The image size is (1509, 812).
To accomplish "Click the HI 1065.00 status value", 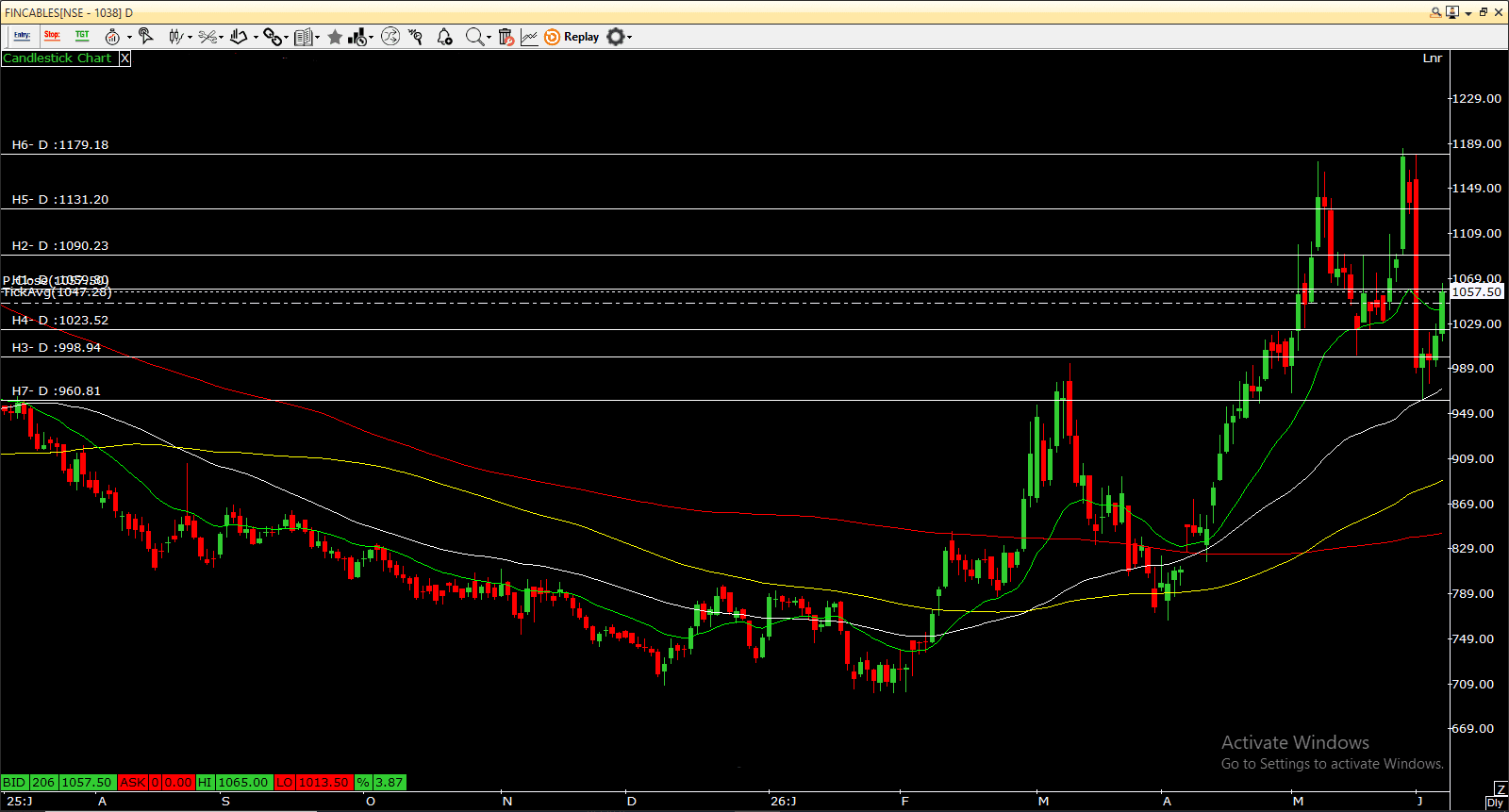I will pyautogui.click(x=243, y=782).
